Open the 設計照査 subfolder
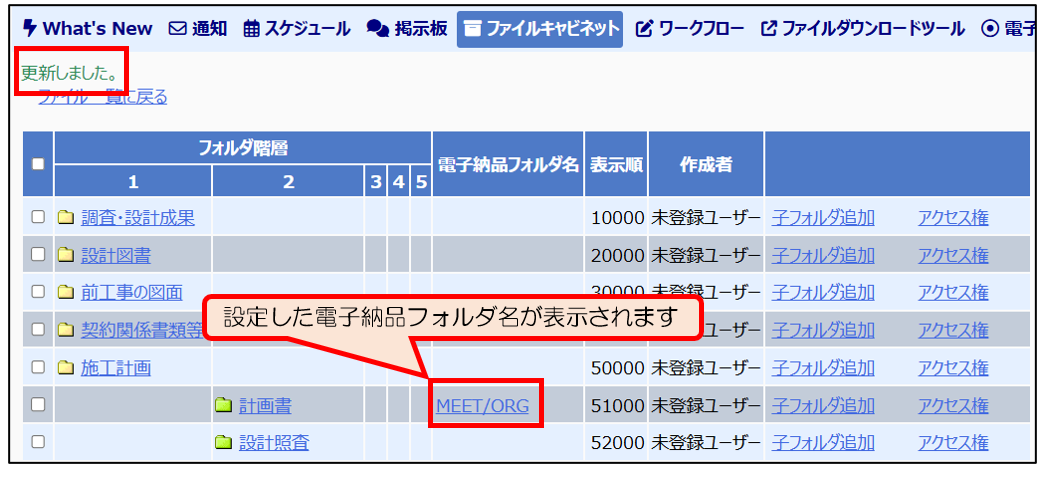The width and height of the screenshot is (1046, 478). [273, 442]
